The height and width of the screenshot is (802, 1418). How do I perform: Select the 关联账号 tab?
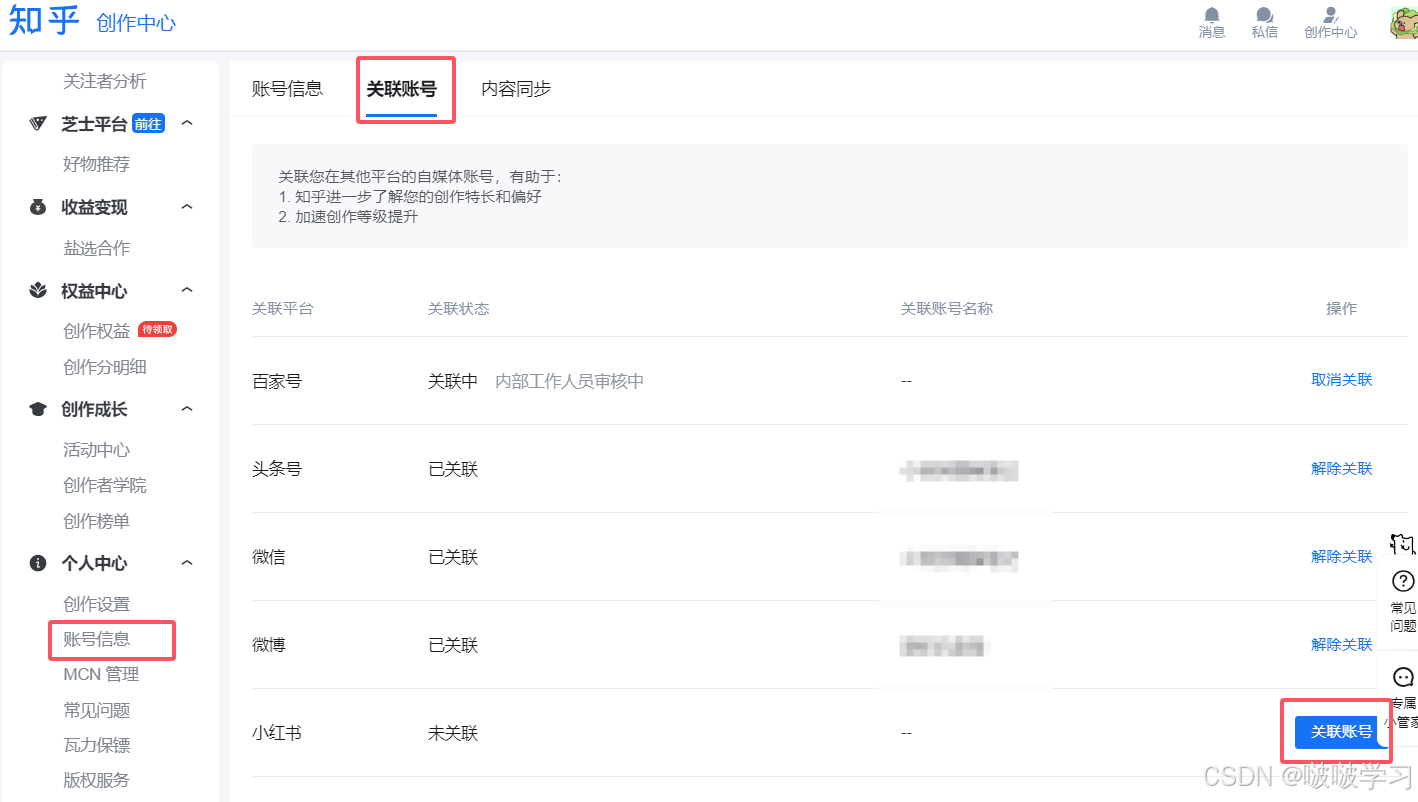(401, 89)
